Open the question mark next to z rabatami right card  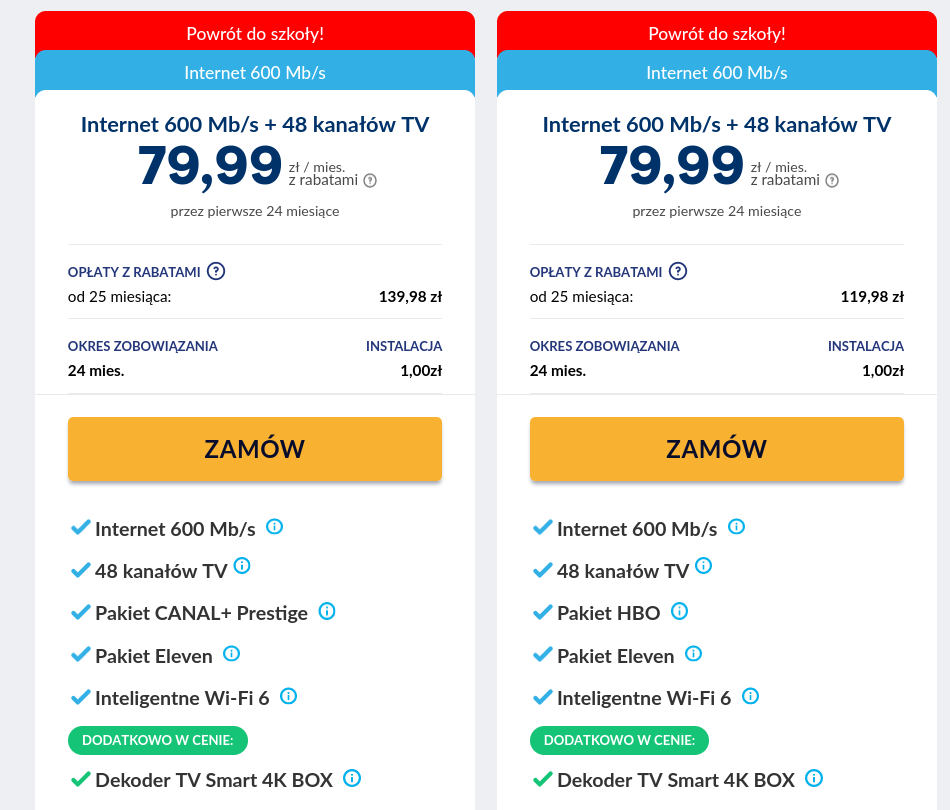831,181
